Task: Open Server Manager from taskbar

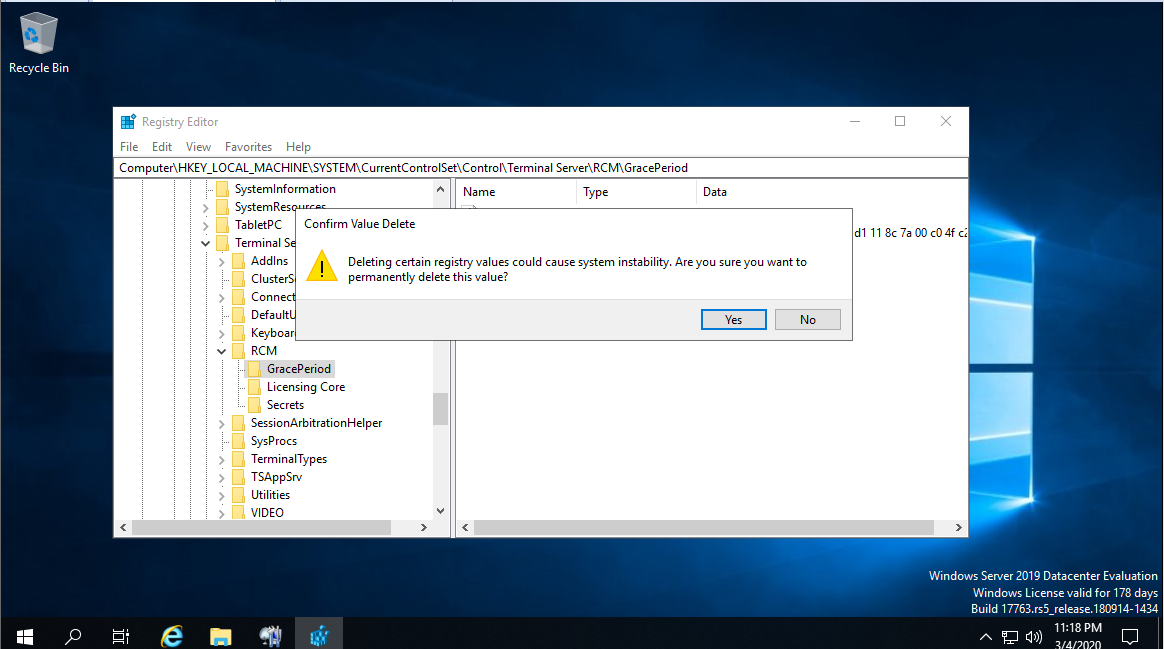Action: pos(270,636)
